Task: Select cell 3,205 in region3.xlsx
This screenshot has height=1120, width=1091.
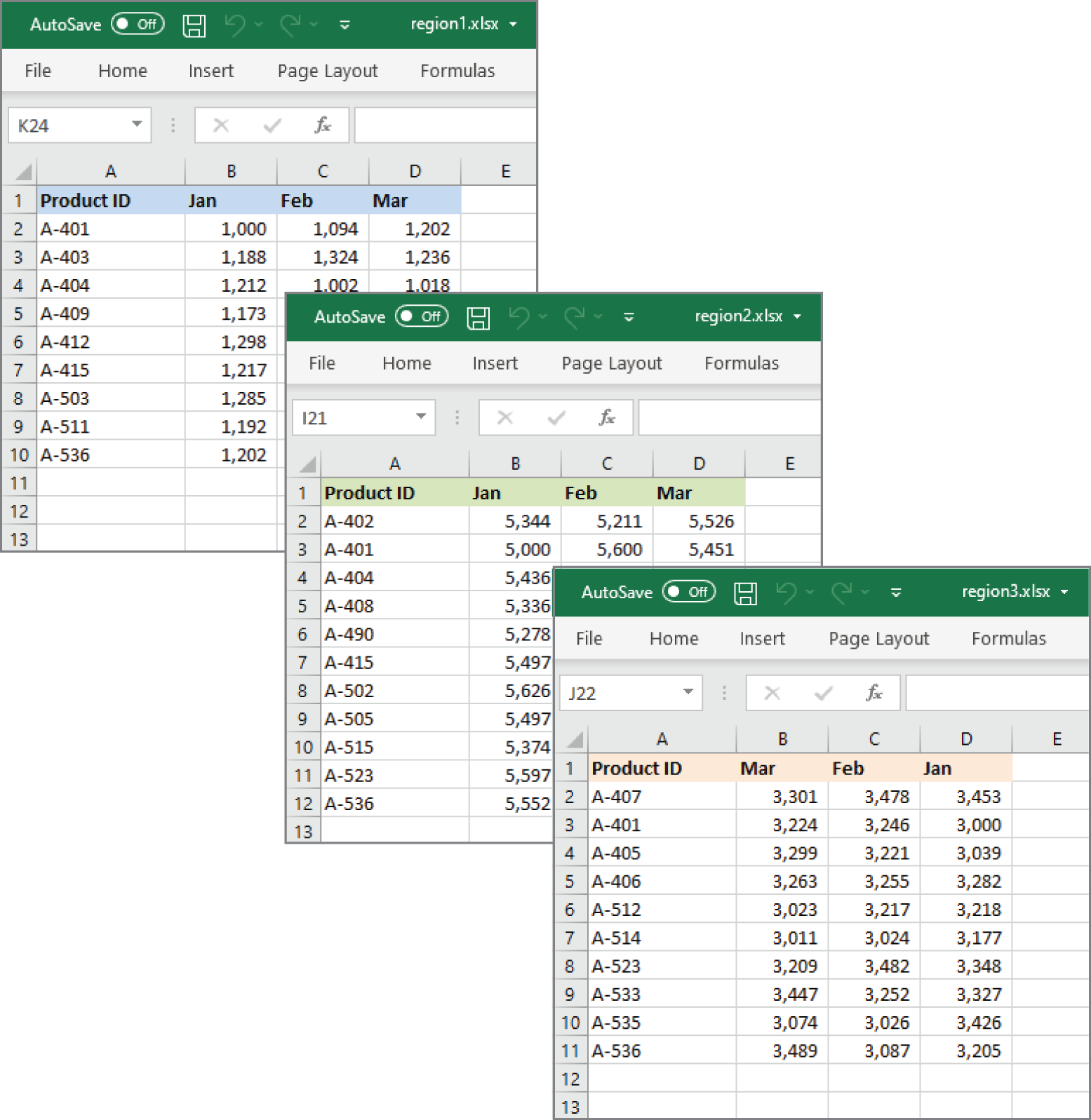Action: tap(967, 1052)
